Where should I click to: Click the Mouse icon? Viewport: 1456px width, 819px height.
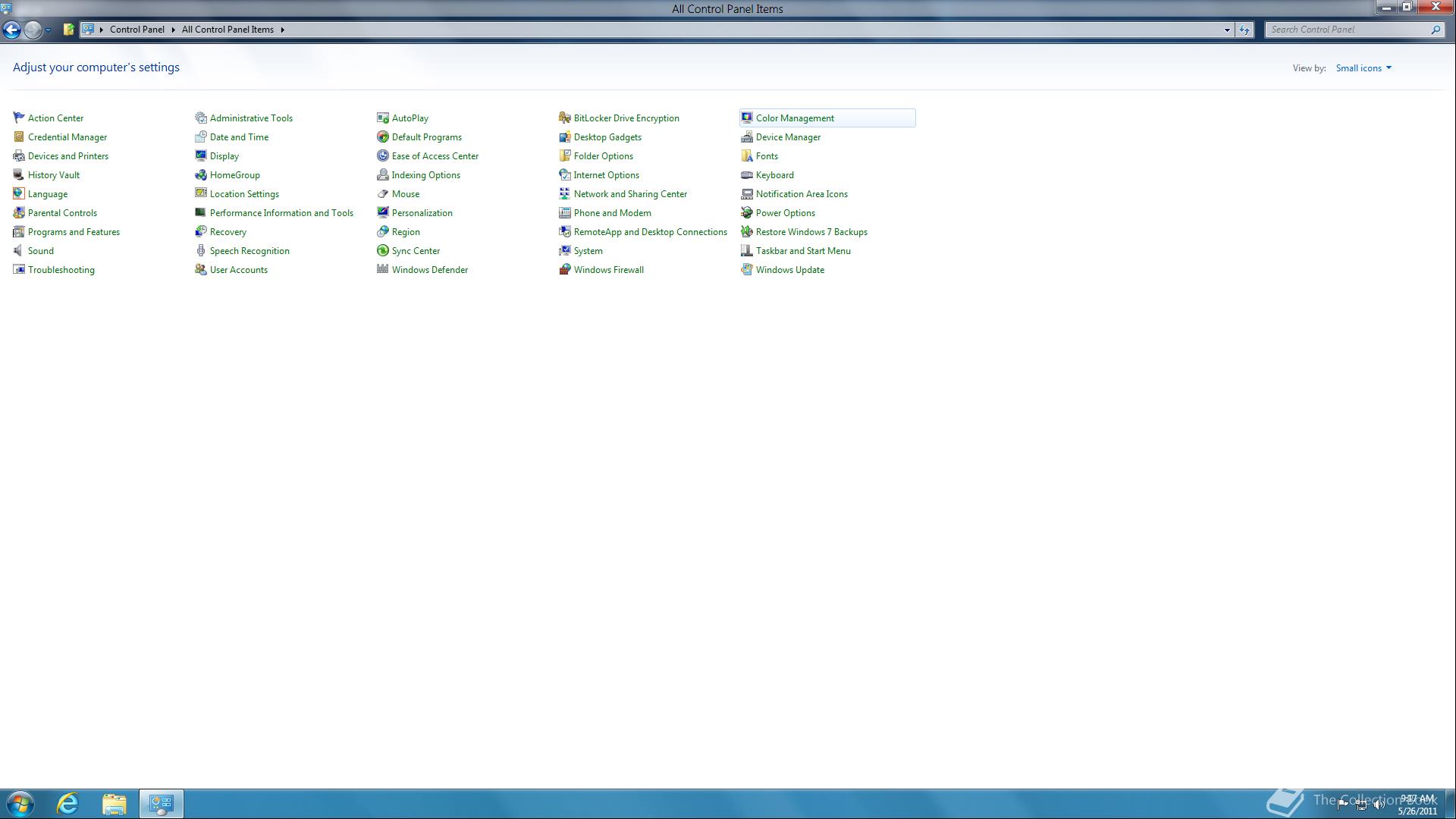(383, 193)
